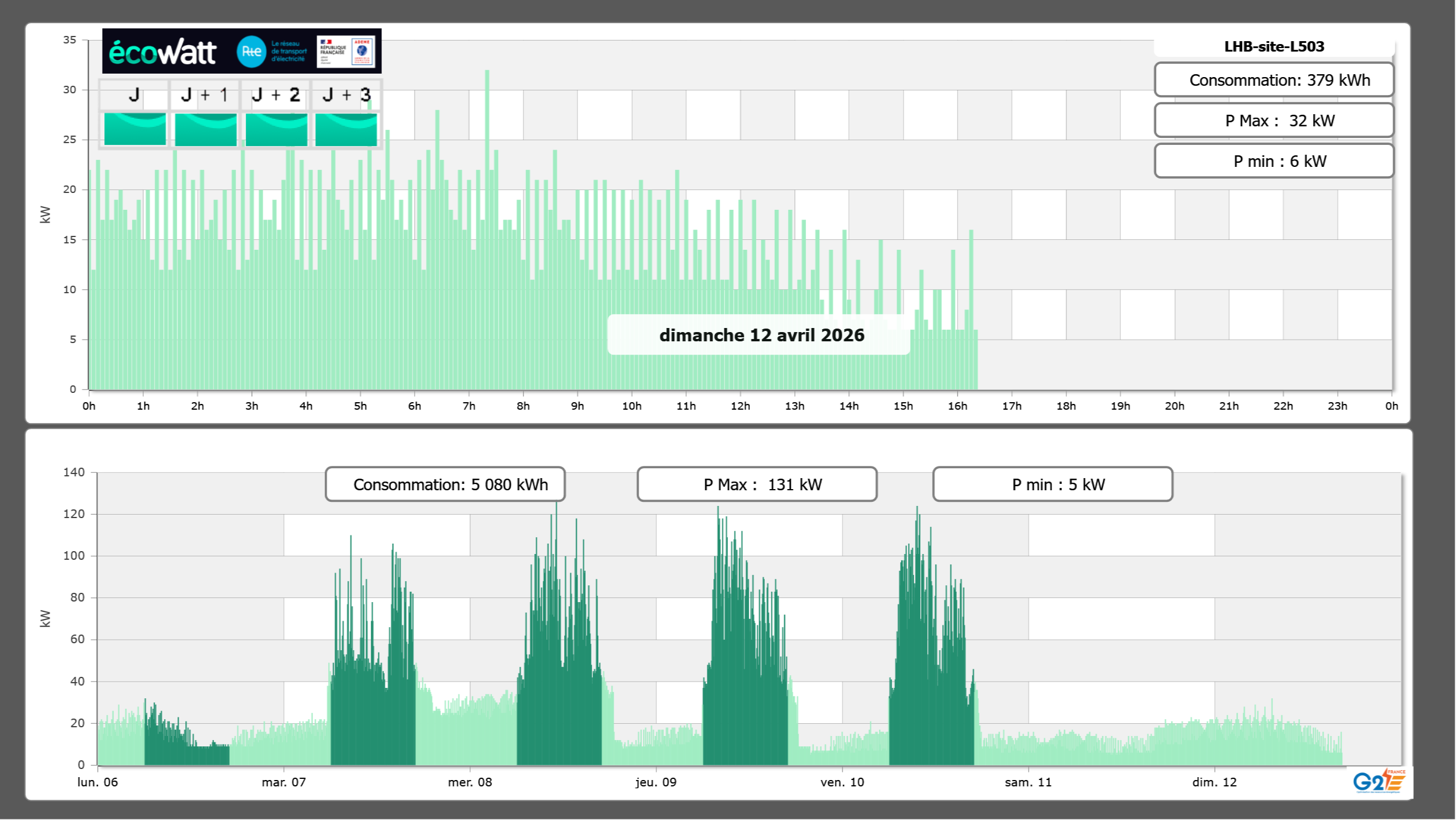Click the écoWatt logo
This screenshot has height=820, width=1456.
[x=162, y=52]
